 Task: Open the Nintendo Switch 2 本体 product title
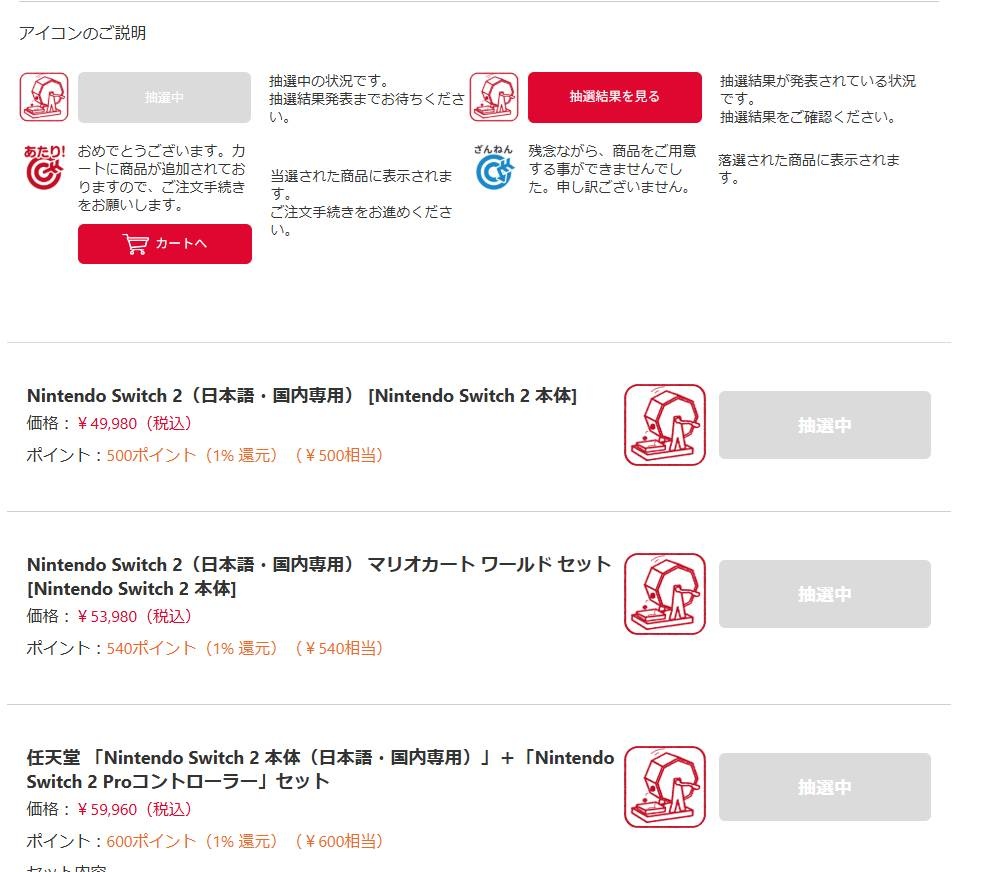click(x=302, y=396)
